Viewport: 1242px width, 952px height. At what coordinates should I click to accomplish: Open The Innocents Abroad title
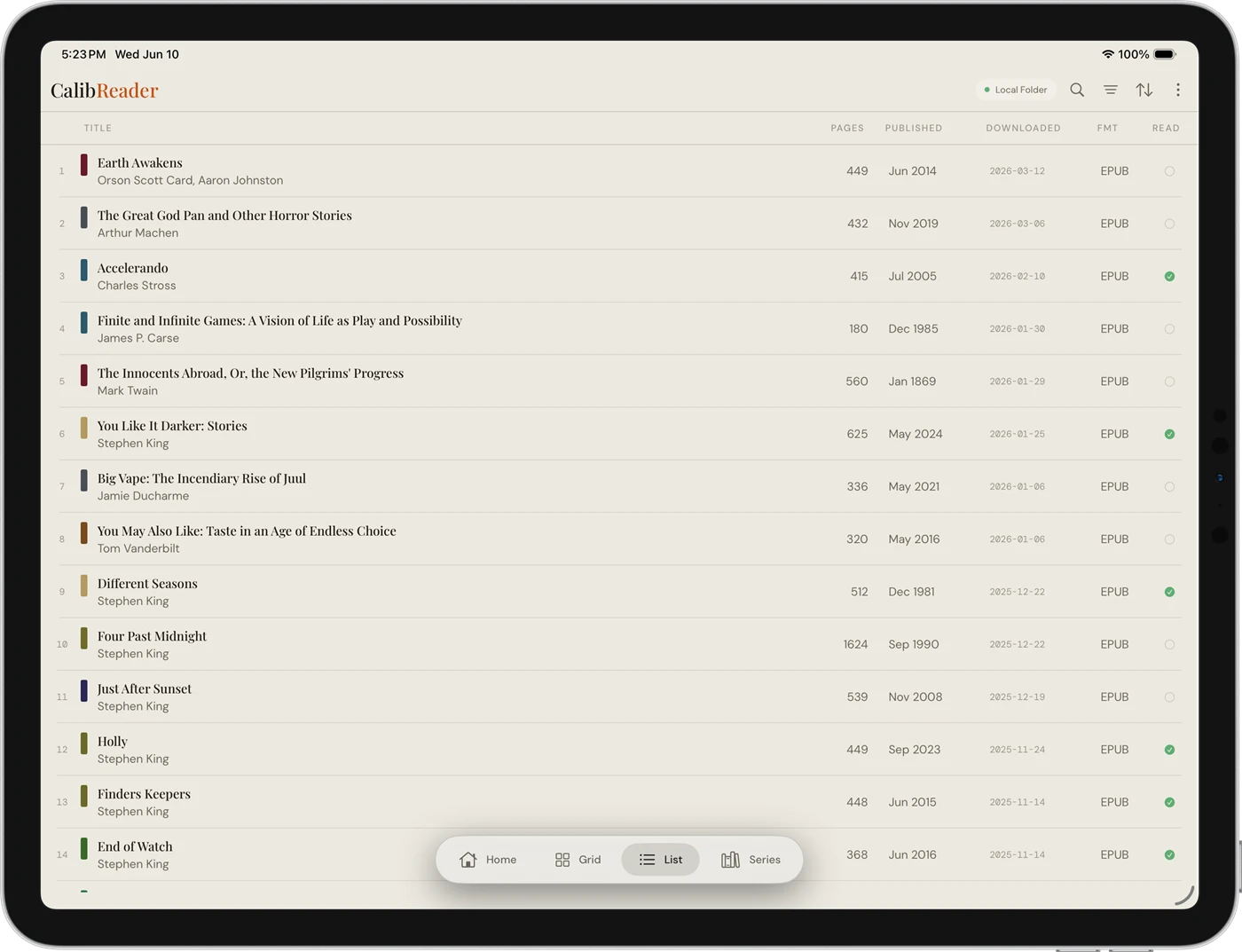(x=250, y=374)
